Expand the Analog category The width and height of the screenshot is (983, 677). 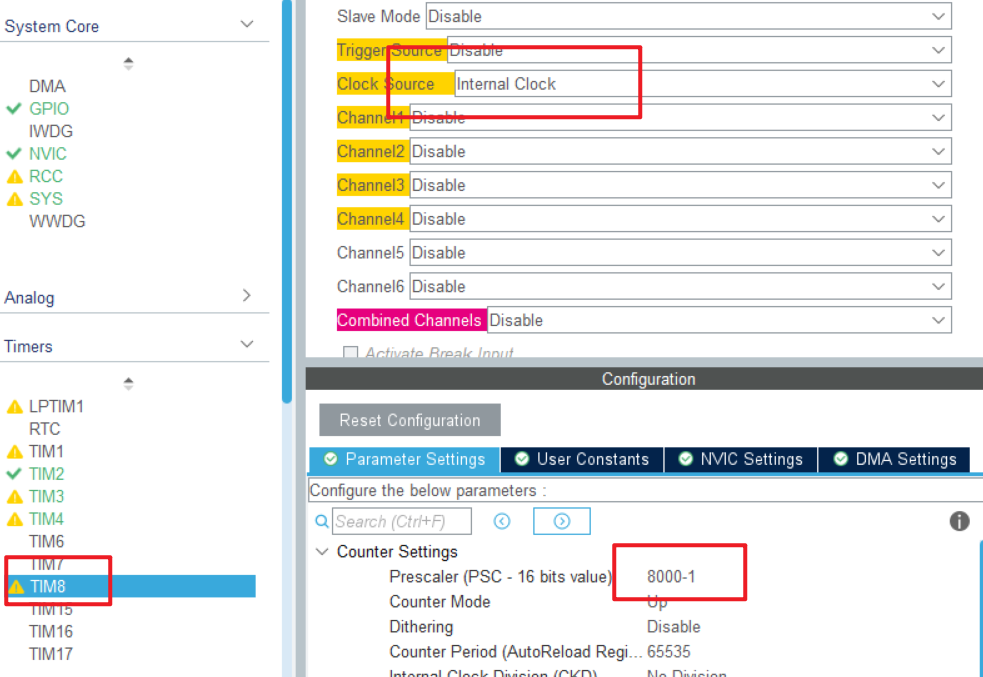pos(246,295)
